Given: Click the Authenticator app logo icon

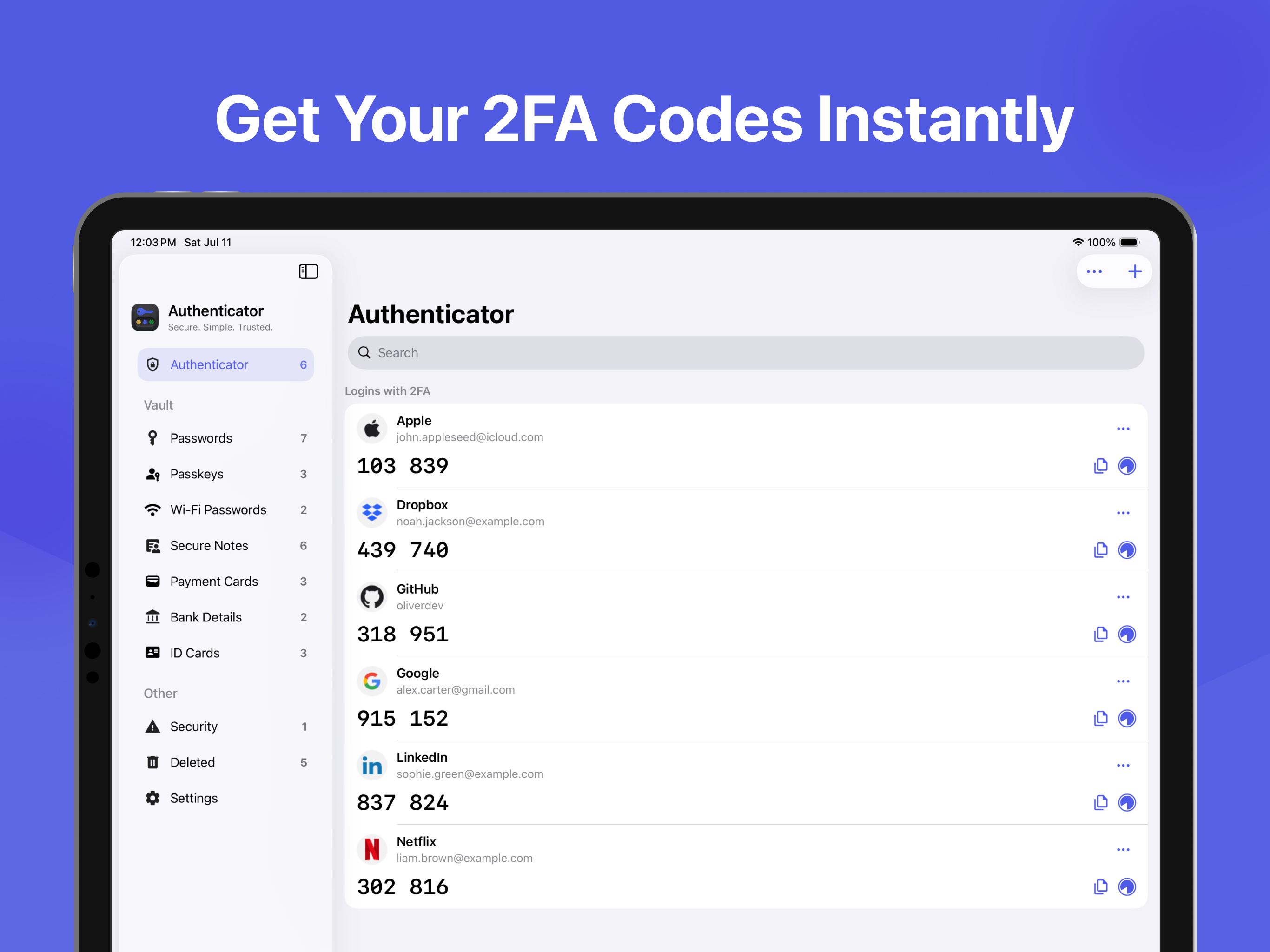Looking at the screenshot, I should [145, 317].
